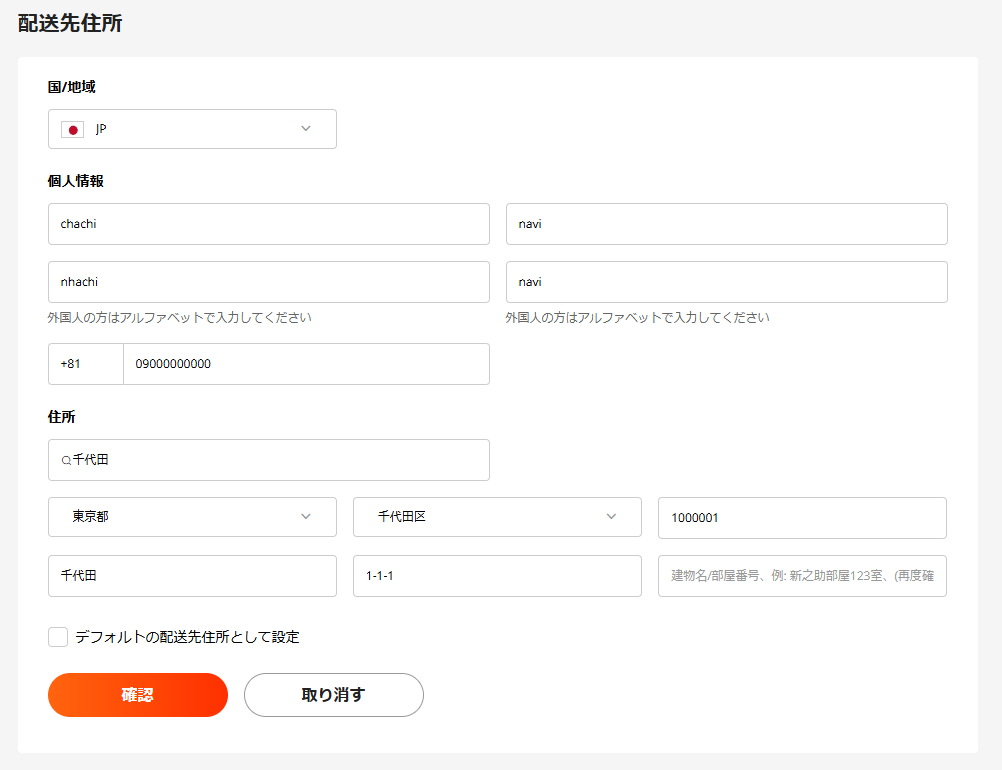
Task: Focus the field containing nhachi
Action: (x=268, y=282)
